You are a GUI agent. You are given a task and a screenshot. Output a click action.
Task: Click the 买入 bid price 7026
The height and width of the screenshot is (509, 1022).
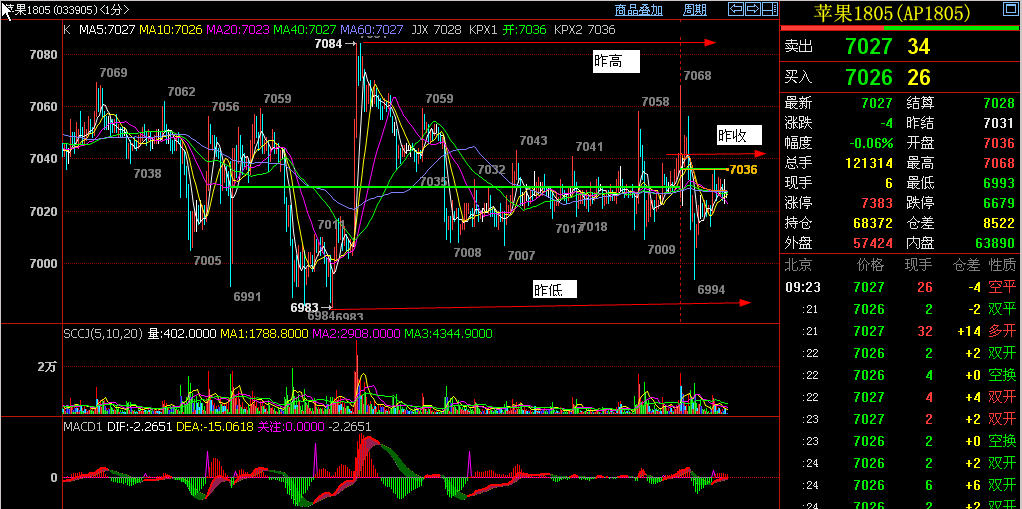(867, 77)
